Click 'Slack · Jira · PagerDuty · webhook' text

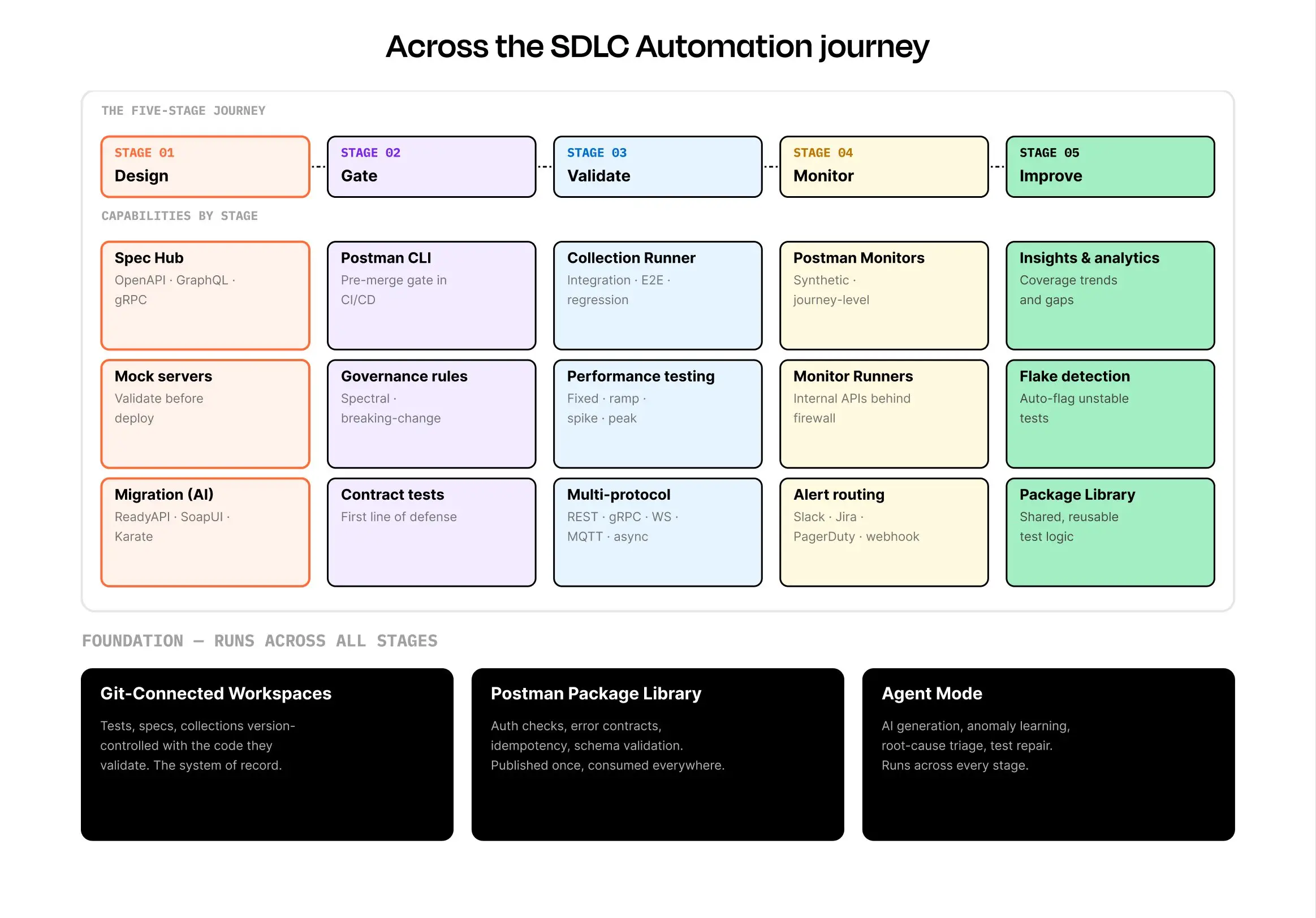coord(856,527)
